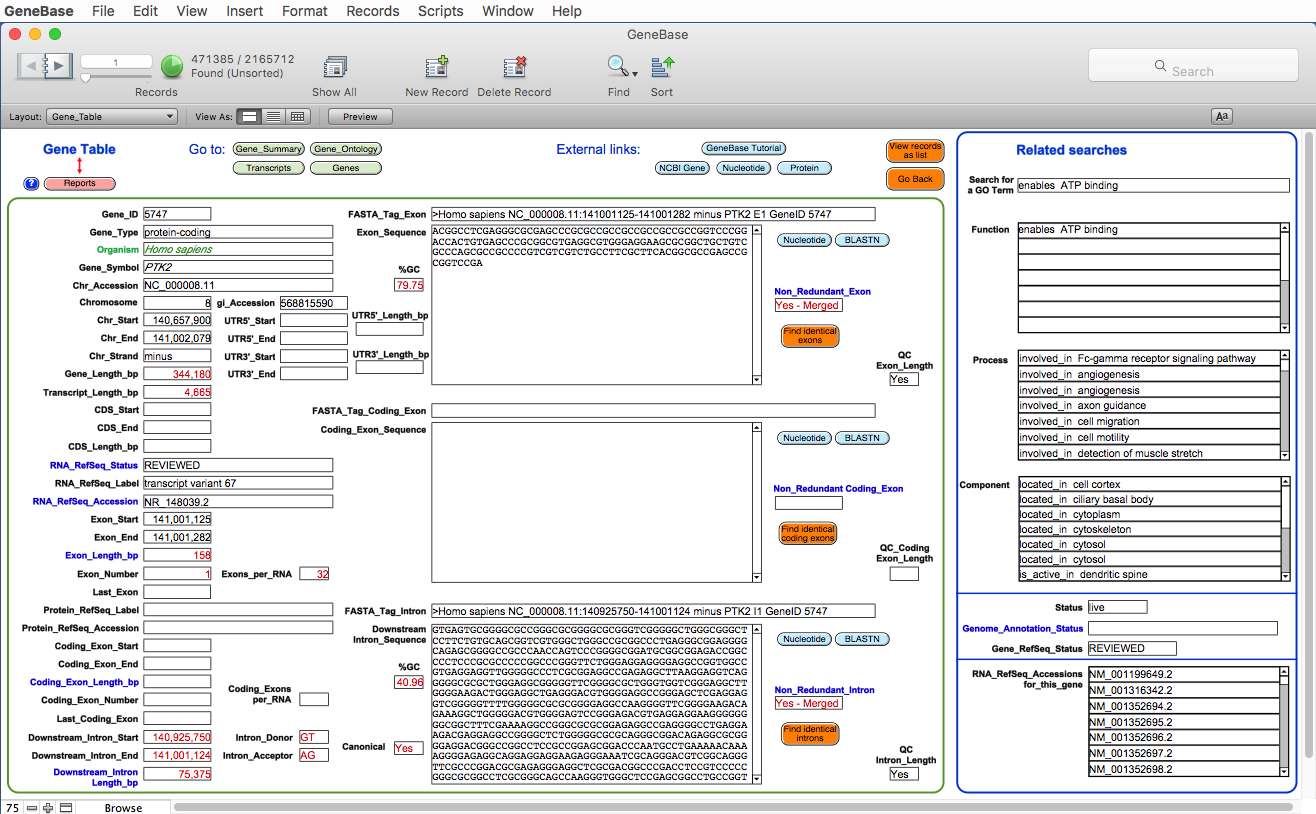Viewport: 1316px width, 814px height.
Task: Click the record navigation slider handle
Action: (x=85, y=77)
